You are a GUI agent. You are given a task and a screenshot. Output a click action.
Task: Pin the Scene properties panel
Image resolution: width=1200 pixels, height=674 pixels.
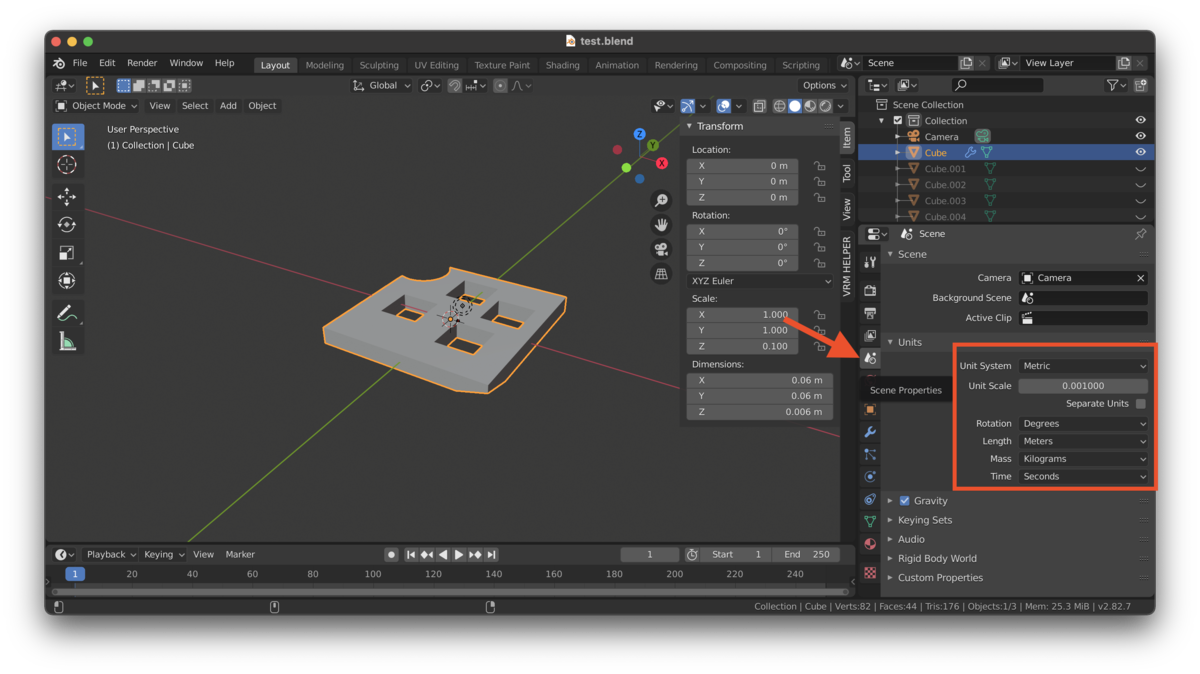1140,234
